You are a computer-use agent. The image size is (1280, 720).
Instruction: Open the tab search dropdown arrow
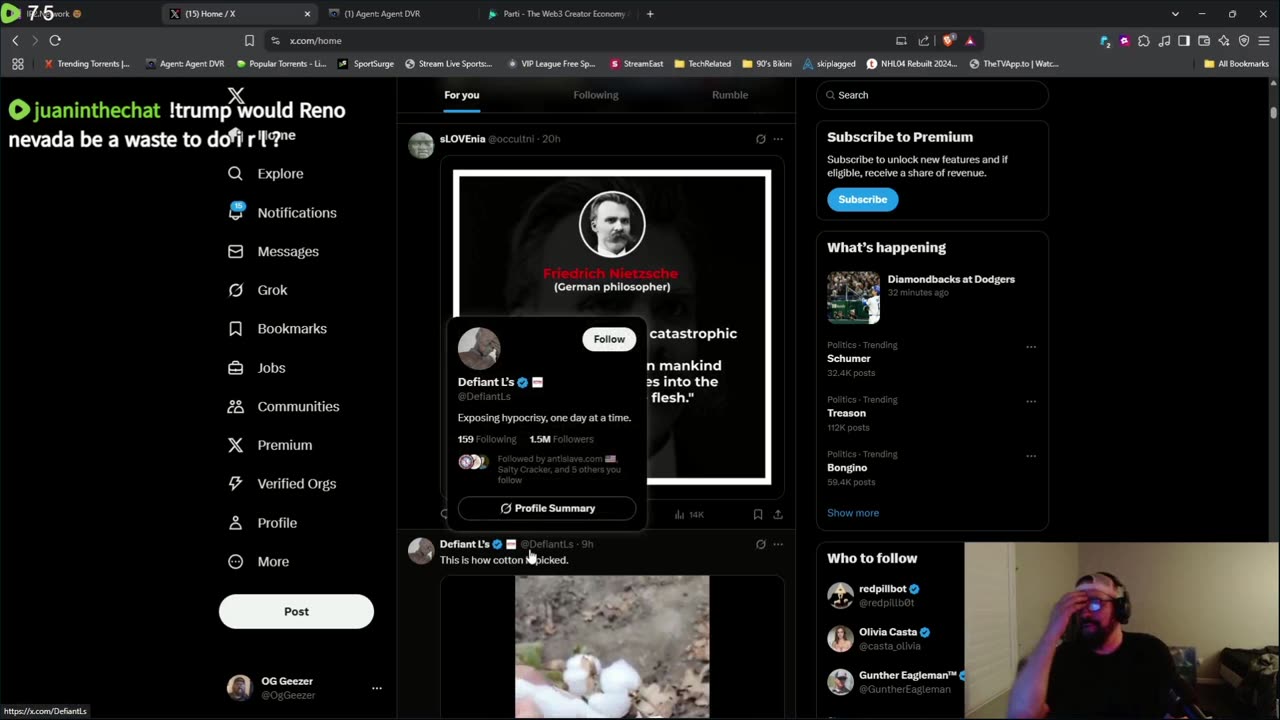(x=1175, y=14)
